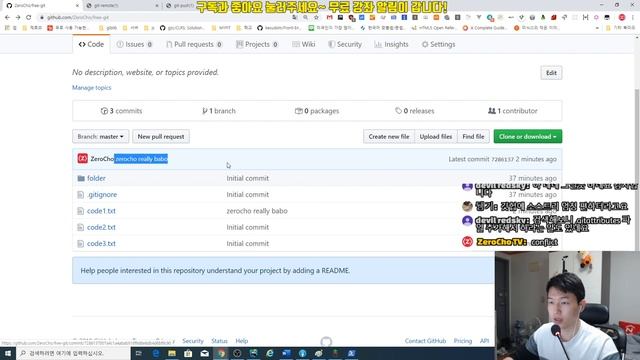
Task: Click footer Status link
Action: click(219, 341)
